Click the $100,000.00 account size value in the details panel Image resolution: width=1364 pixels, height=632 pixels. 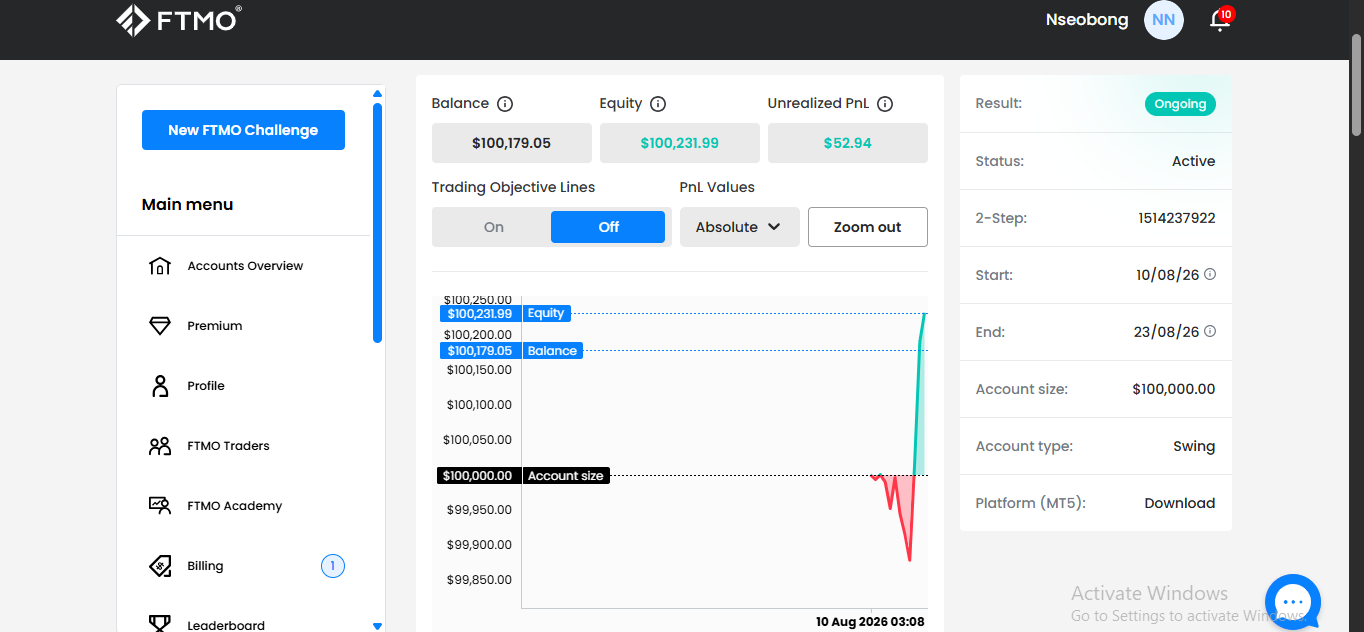coord(1174,389)
